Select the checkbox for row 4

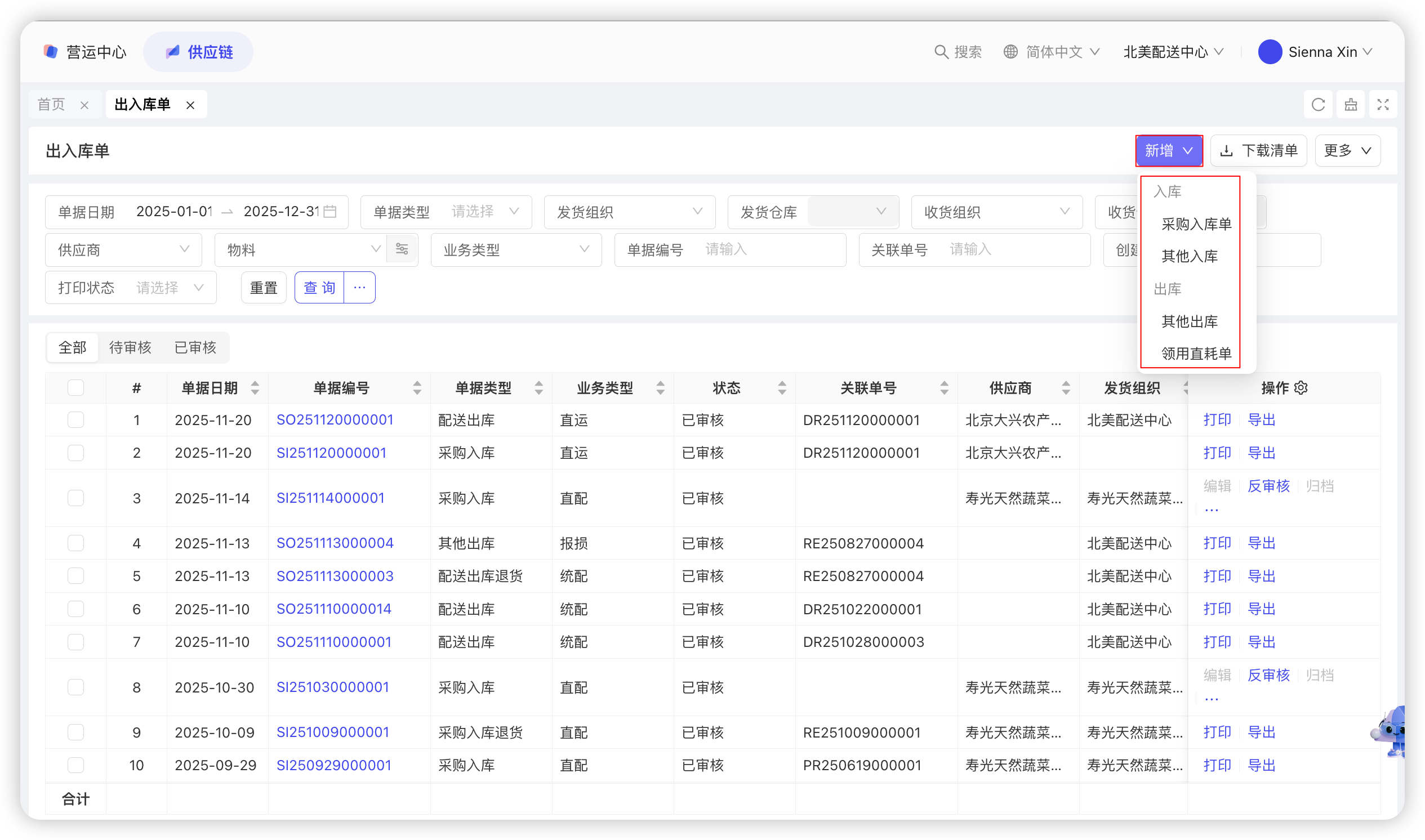(x=76, y=543)
